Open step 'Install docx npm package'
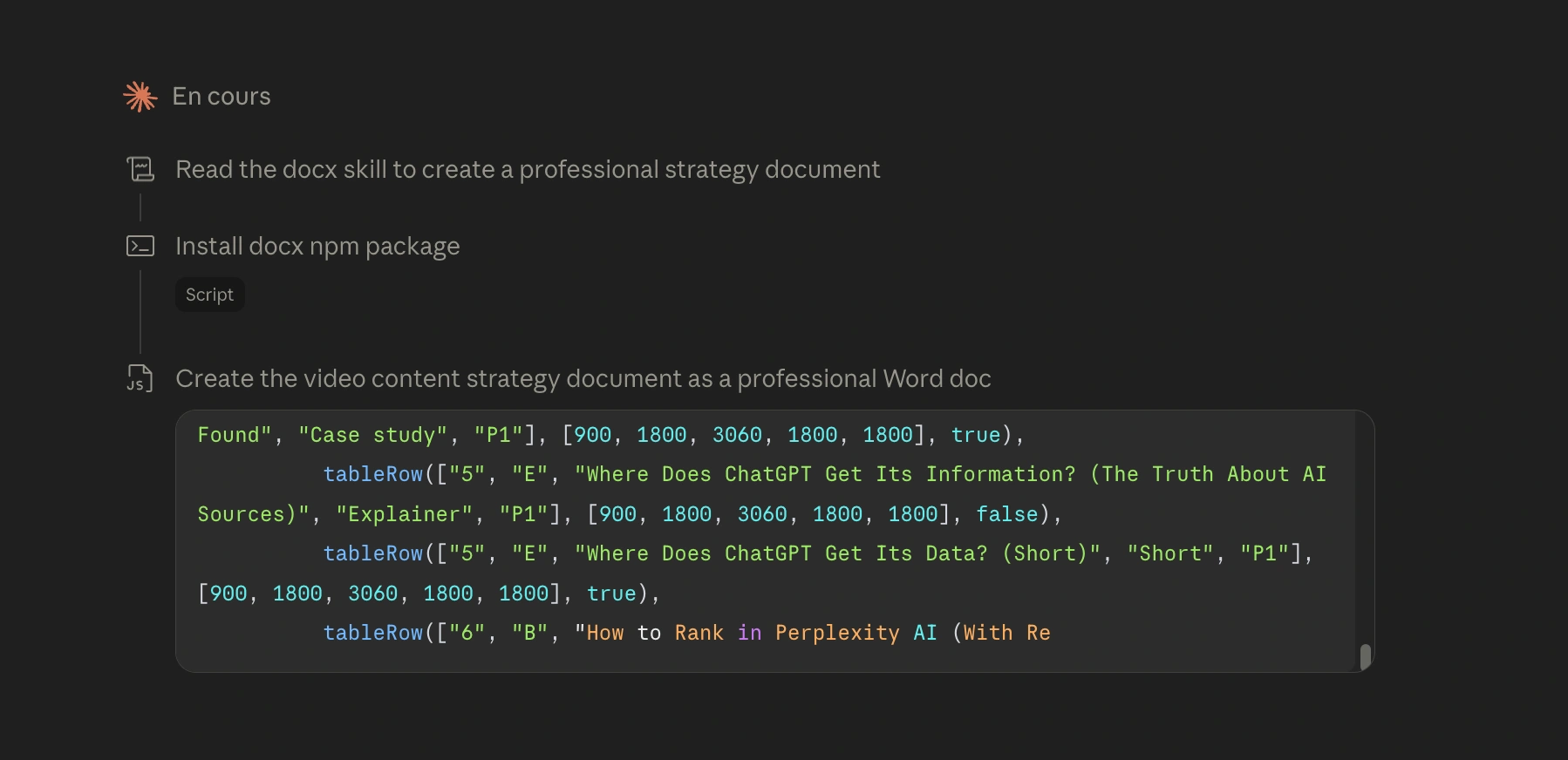This screenshot has width=1568, height=760. 317,246
